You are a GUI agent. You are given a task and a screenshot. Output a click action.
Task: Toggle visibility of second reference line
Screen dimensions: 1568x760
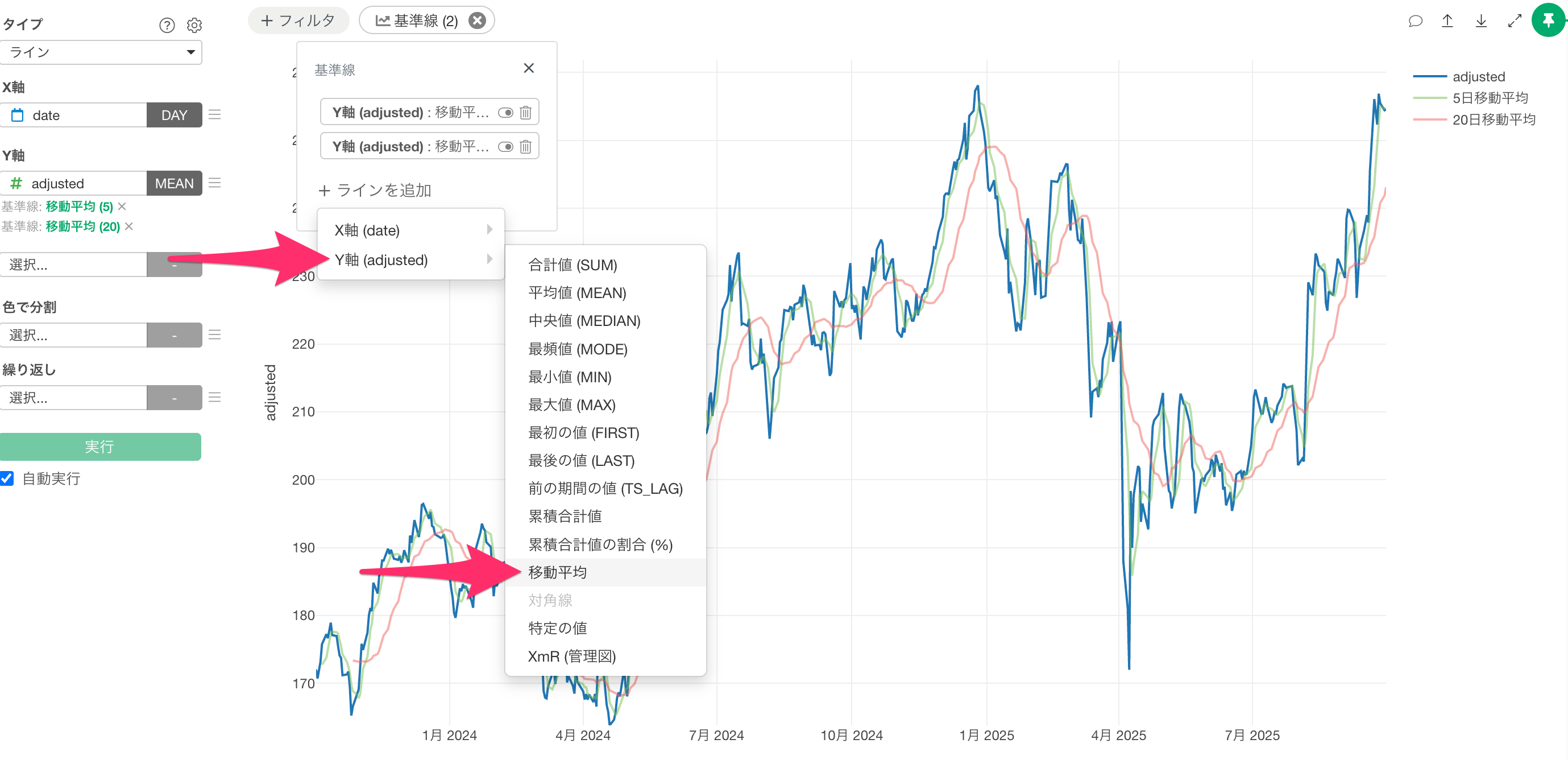[x=505, y=147]
